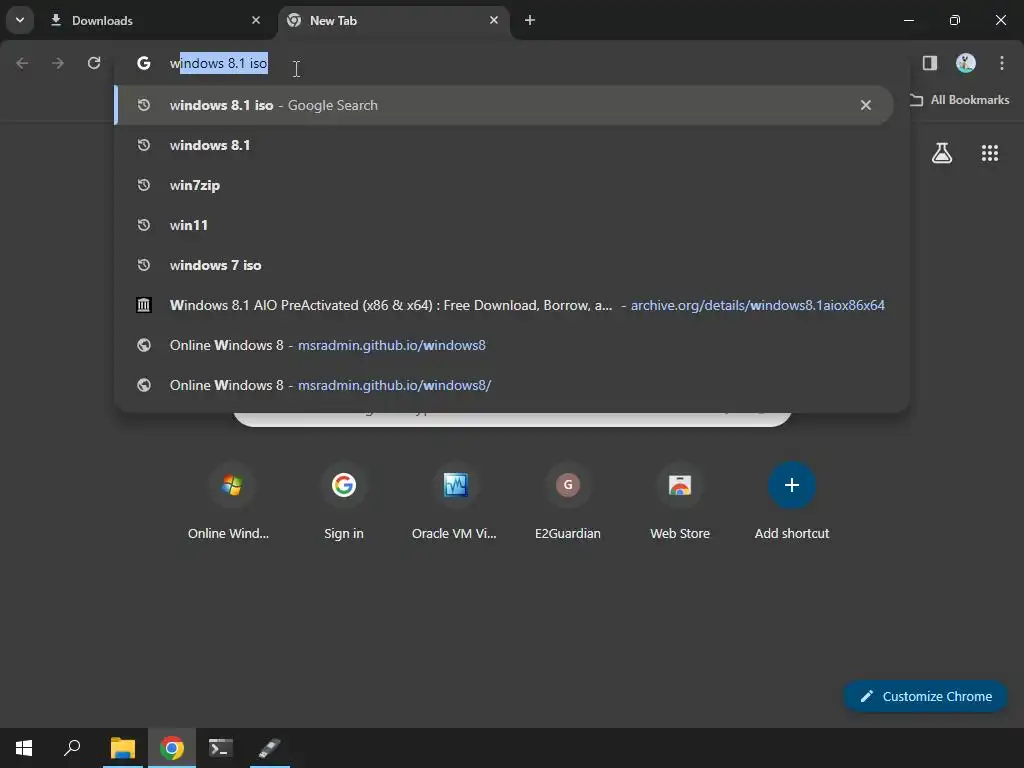Open the Chrome side panel

coord(929,63)
